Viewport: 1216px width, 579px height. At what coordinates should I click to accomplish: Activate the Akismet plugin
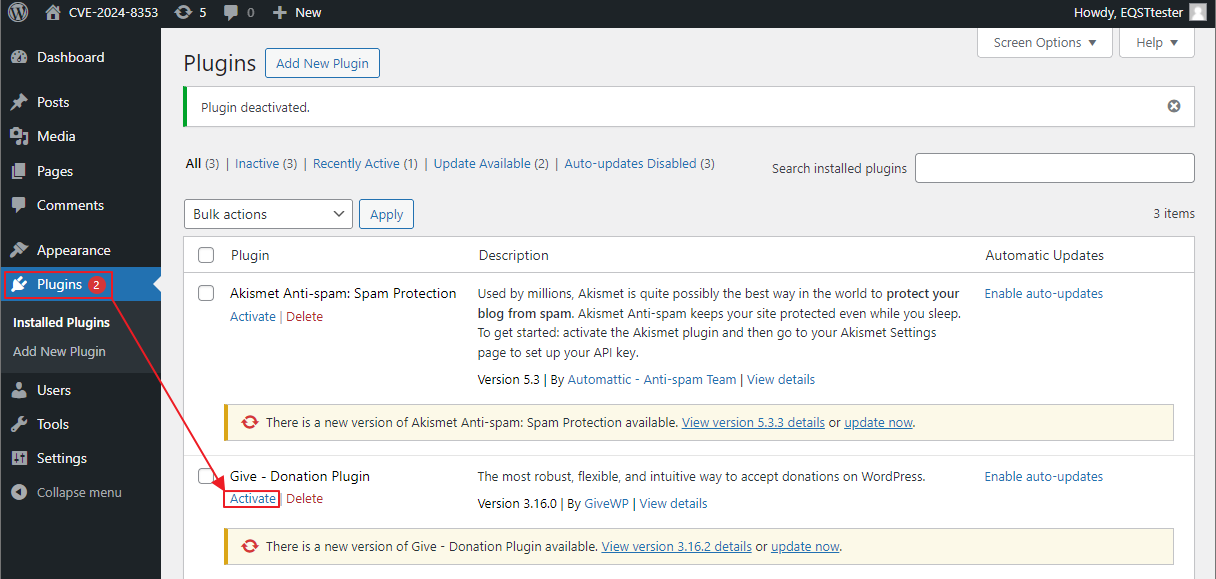[x=253, y=316]
